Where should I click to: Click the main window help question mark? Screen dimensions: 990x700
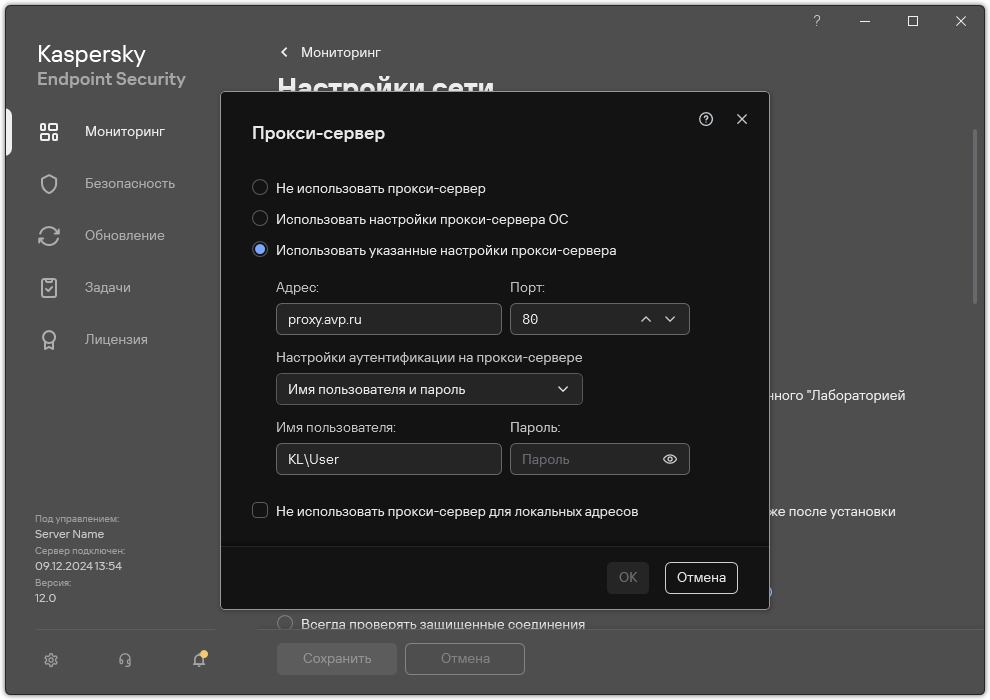(816, 21)
